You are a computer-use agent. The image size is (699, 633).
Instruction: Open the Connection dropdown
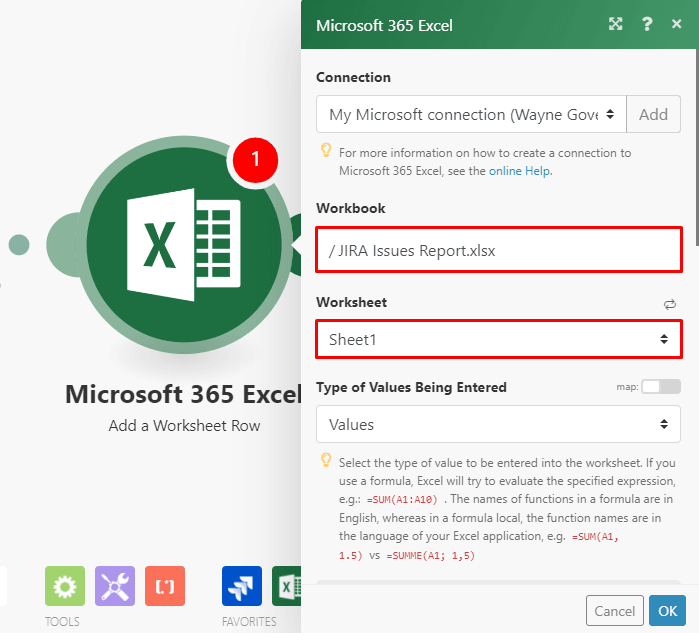pos(471,115)
